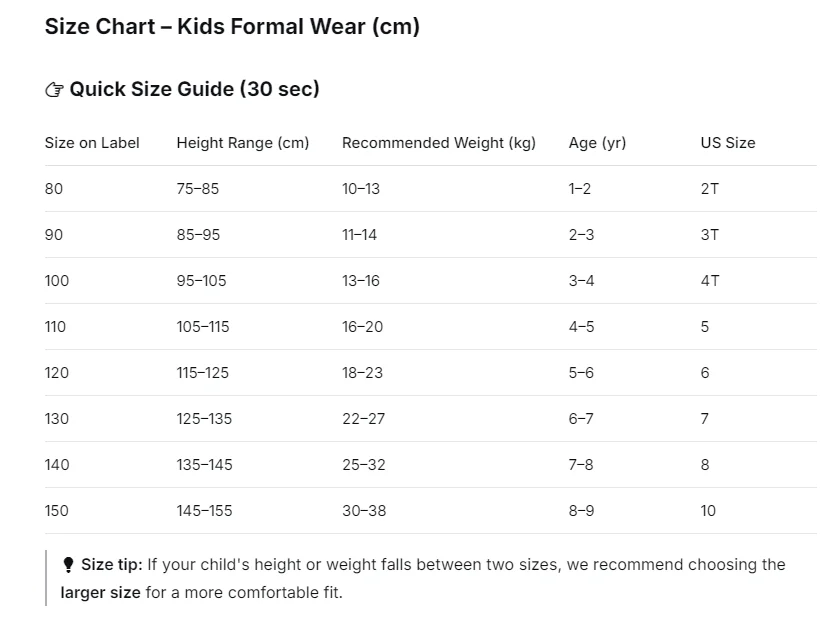Image resolution: width=835 pixels, height=632 pixels.
Task: Select the size 80 label cell
Action: 54,188
